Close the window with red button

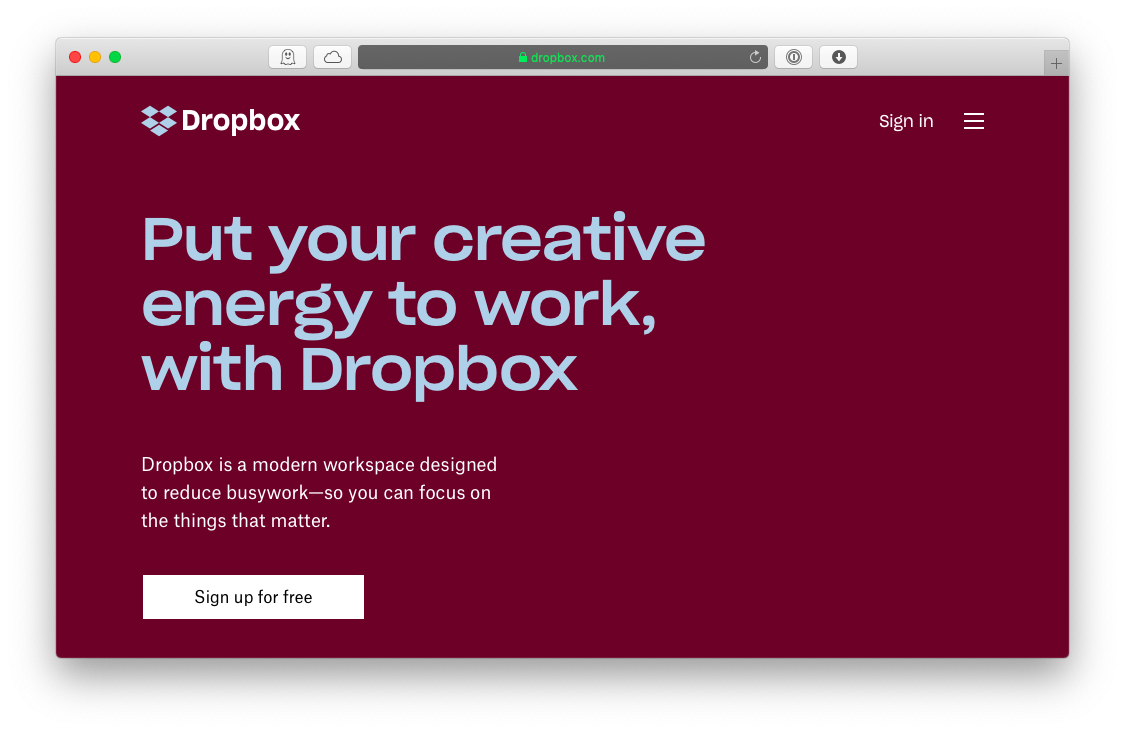pos(75,57)
